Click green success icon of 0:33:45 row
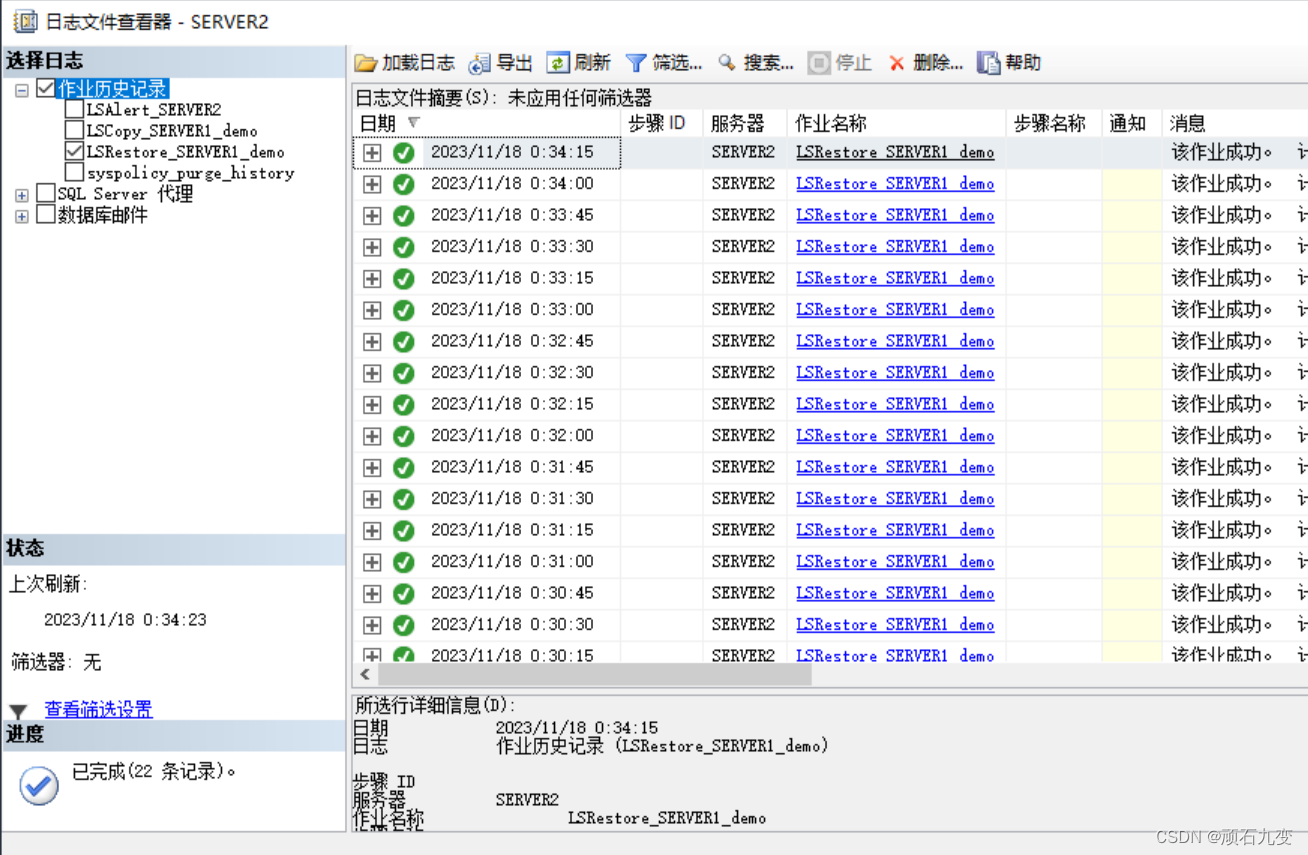This screenshot has width=1308, height=855. (404, 216)
